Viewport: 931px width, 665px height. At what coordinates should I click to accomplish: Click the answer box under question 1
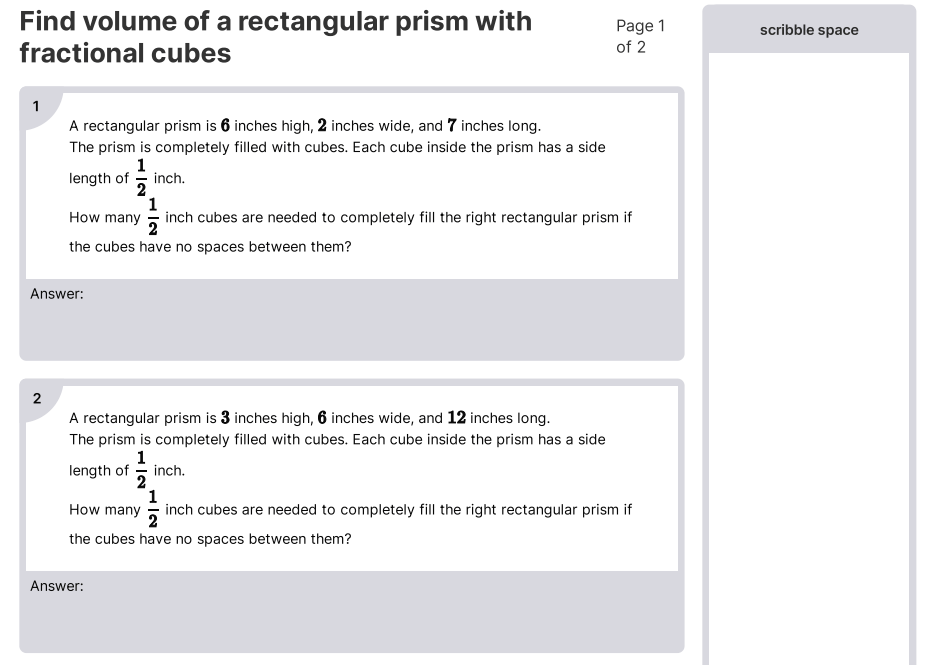[x=350, y=325]
